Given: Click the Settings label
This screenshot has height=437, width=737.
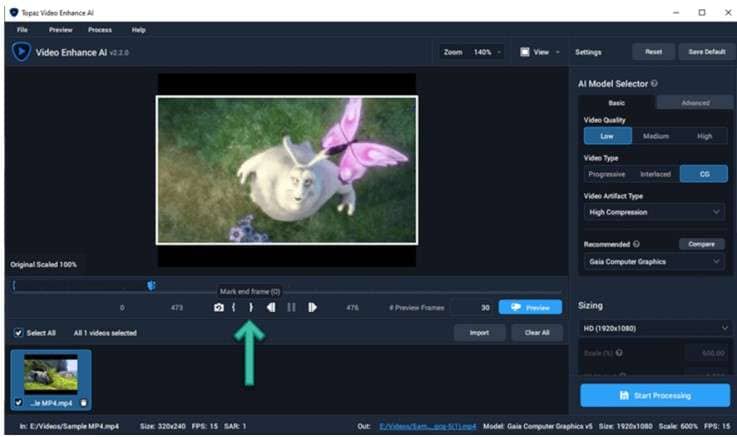Looking at the screenshot, I should pyautogui.click(x=588, y=52).
